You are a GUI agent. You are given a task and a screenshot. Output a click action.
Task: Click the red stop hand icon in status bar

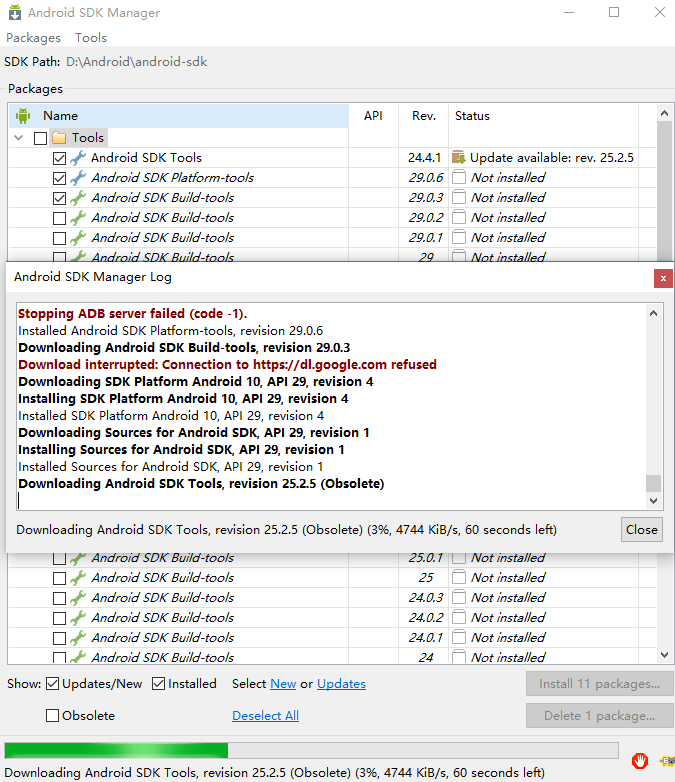coord(640,761)
